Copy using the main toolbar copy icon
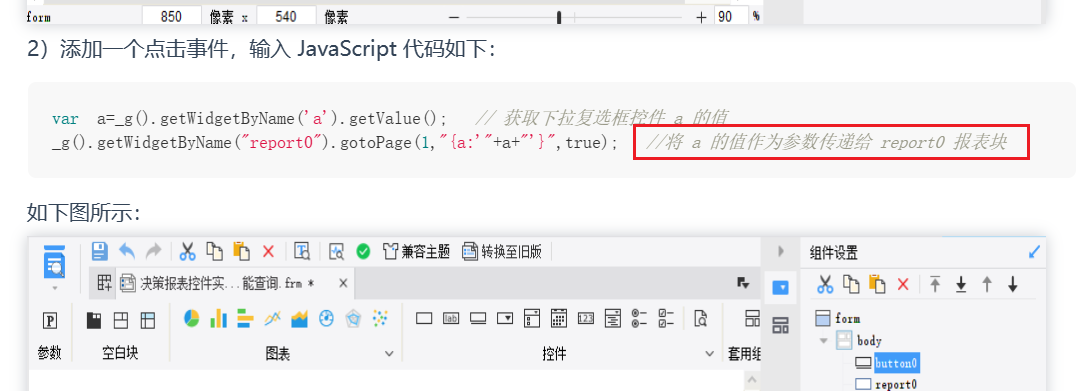Screen dimensions: 1082x391 coord(215,251)
